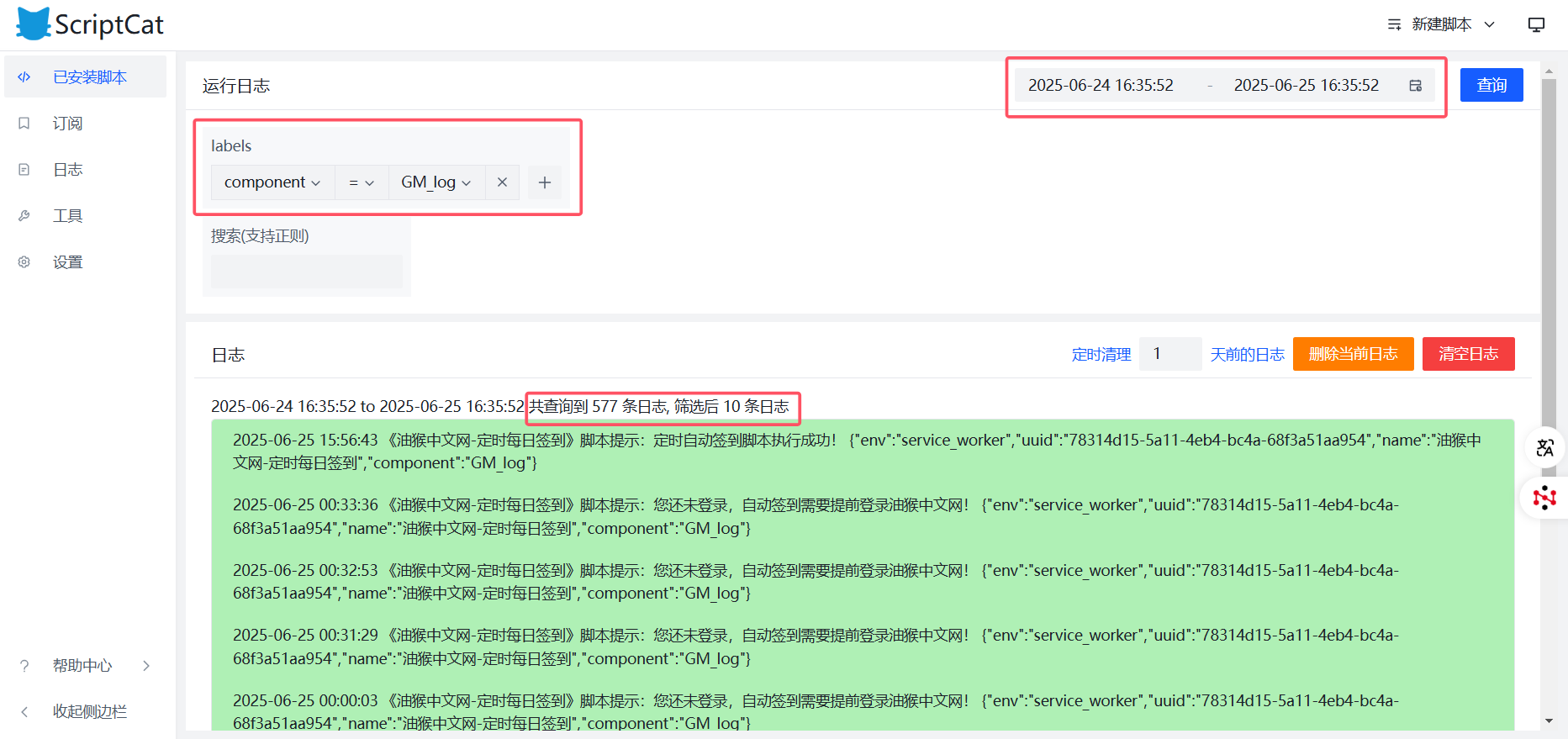Viewport: 1568px width, 739px height.
Task: Collapse the sidebar with 收起侧边栏
Action: [x=89, y=712]
